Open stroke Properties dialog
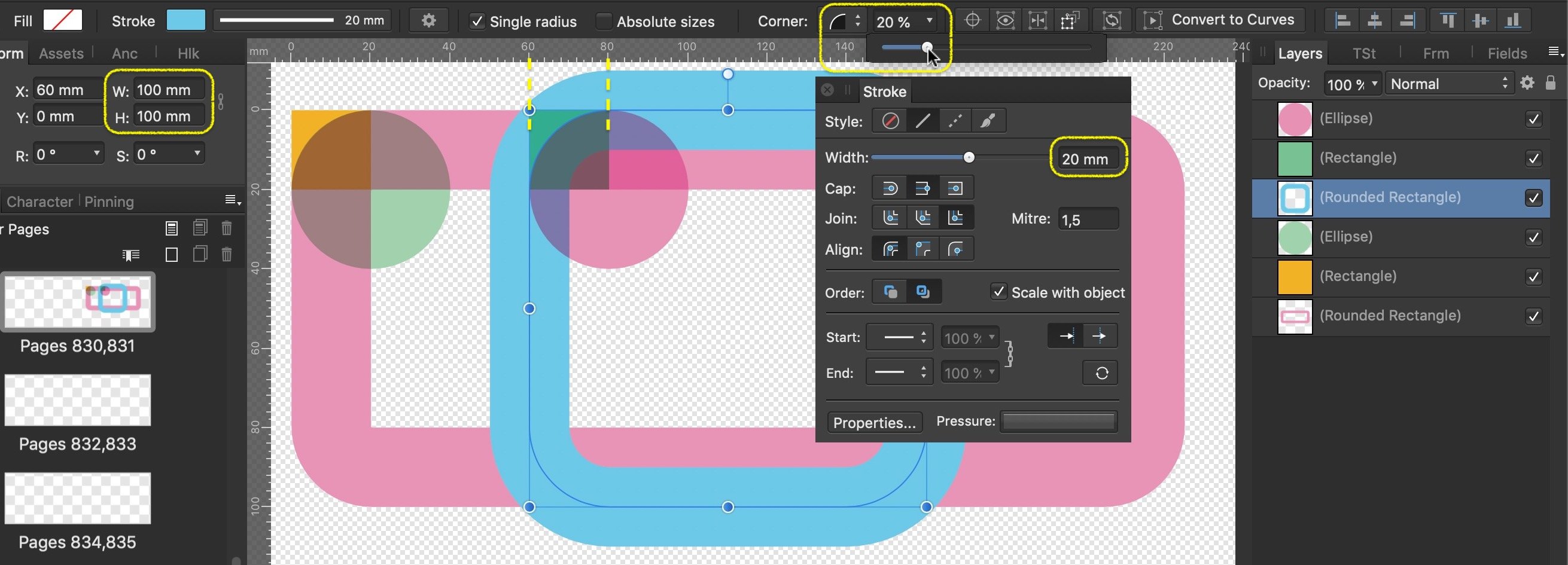Screen dimensions: 1568x565 click(x=875, y=422)
